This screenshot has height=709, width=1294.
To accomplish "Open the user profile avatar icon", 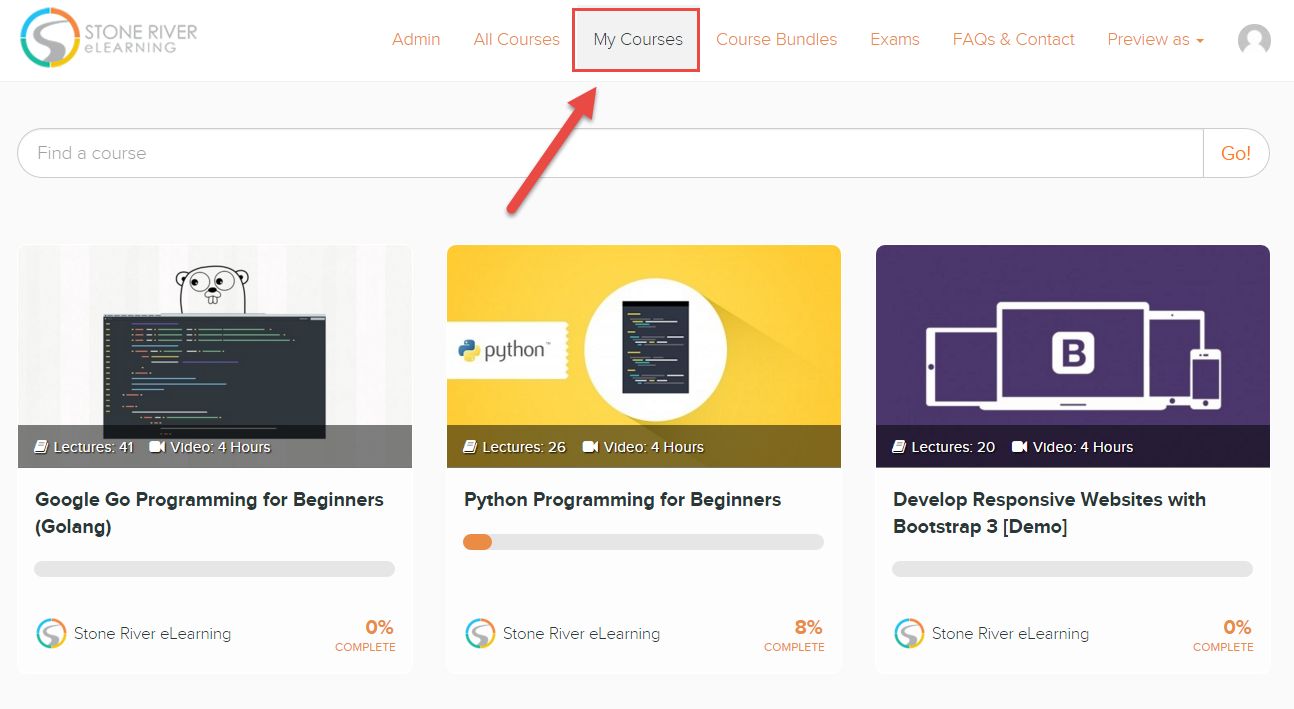I will [x=1254, y=40].
